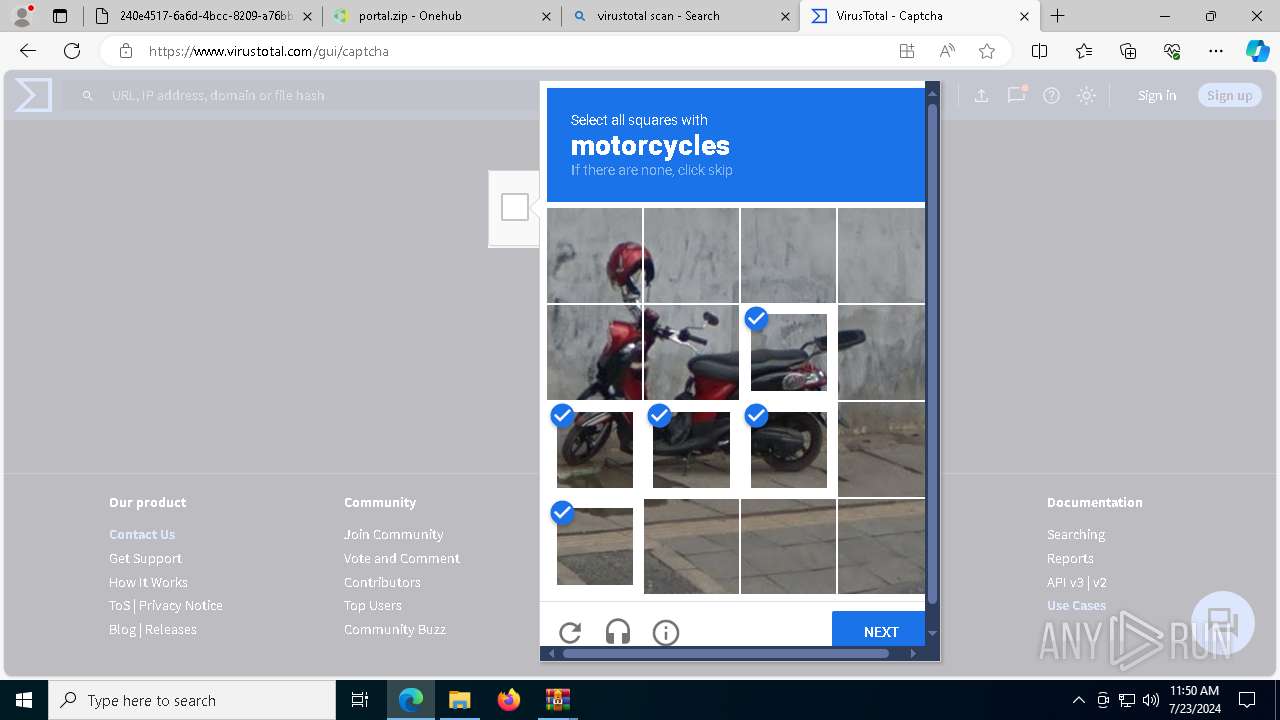The width and height of the screenshot is (1280, 720).
Task: Click Sign in link
Action: click(1157, 95)
